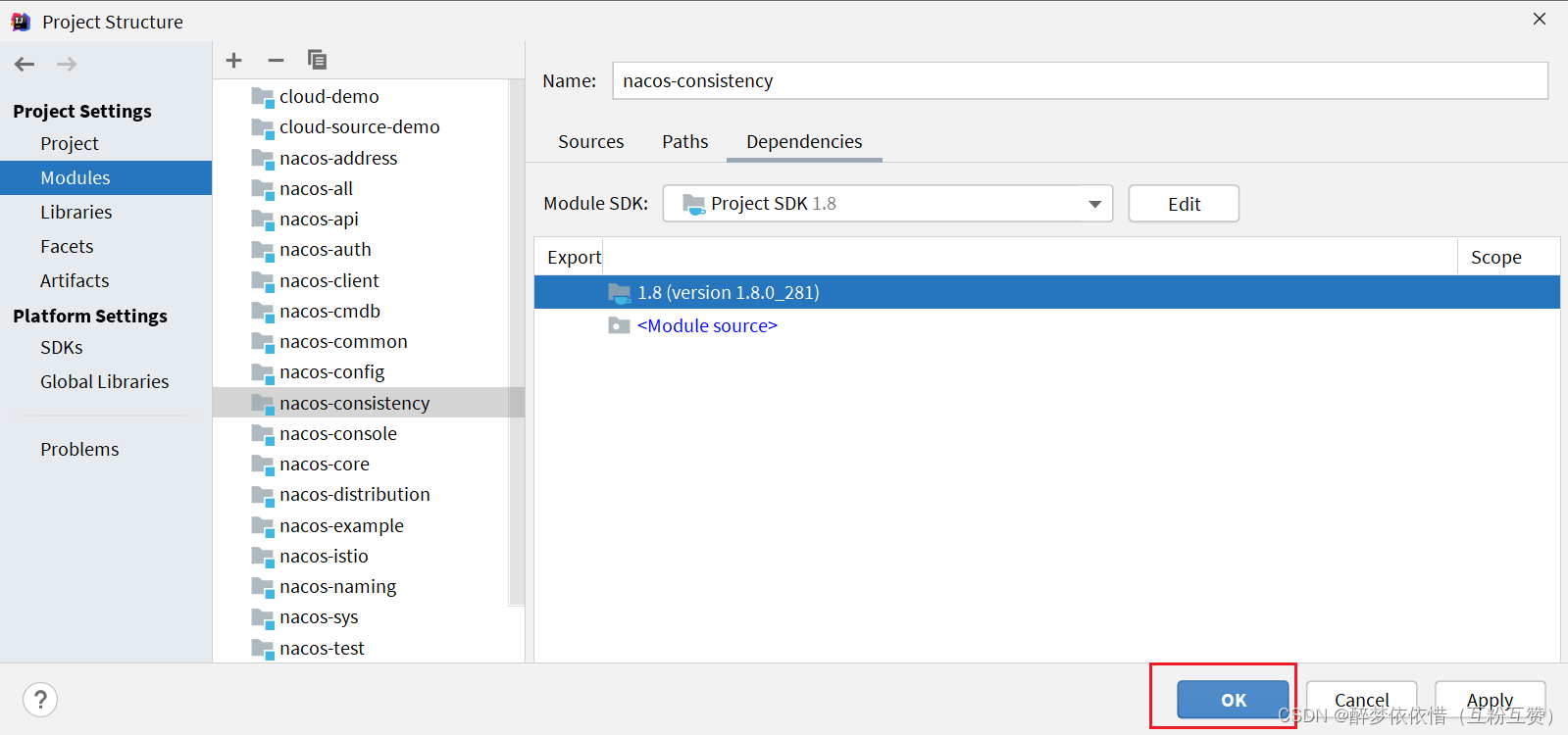Click the Export column header
Viewport: 1568px width, 735px height.
click(574, 258)
